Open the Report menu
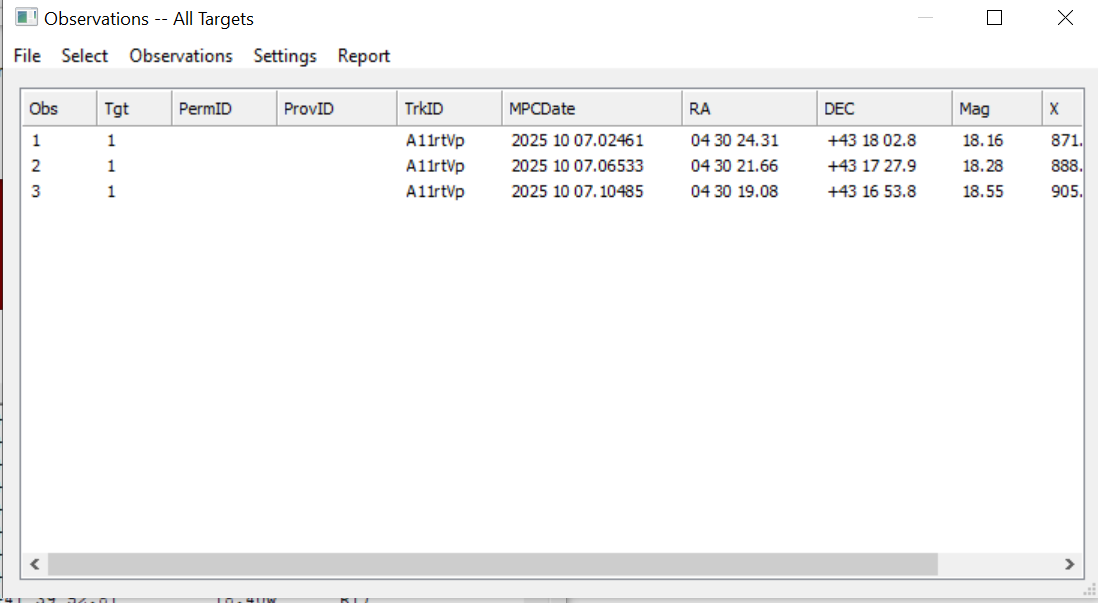This screenshot has height=603, width=1098. pos(363,56)
